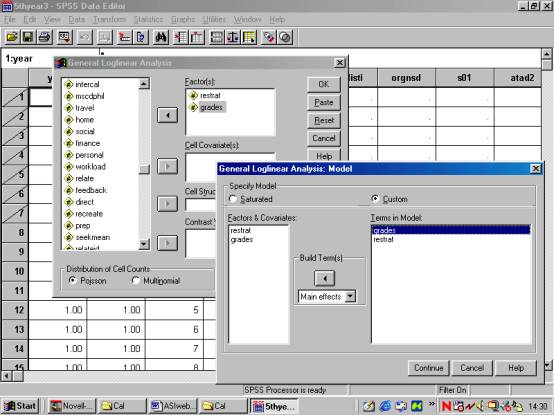The image size is (554, 415).
Task: Click the variable list scroll-down arrow
Action: click(144, 244)
